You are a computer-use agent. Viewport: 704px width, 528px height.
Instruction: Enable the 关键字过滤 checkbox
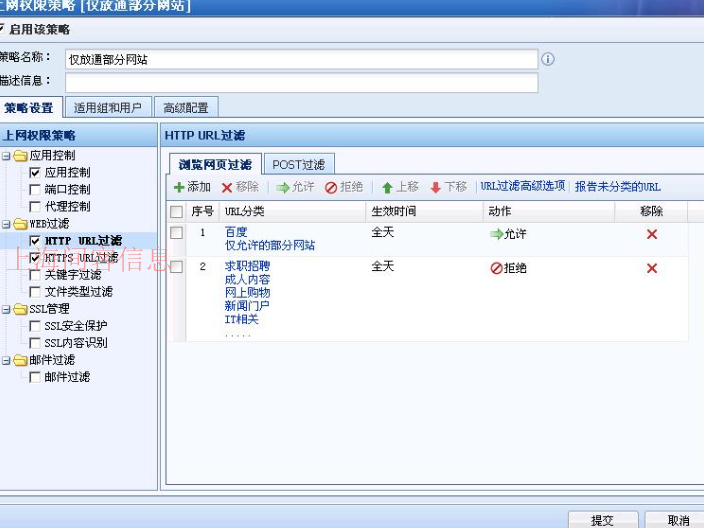click(x=35, y=275)
